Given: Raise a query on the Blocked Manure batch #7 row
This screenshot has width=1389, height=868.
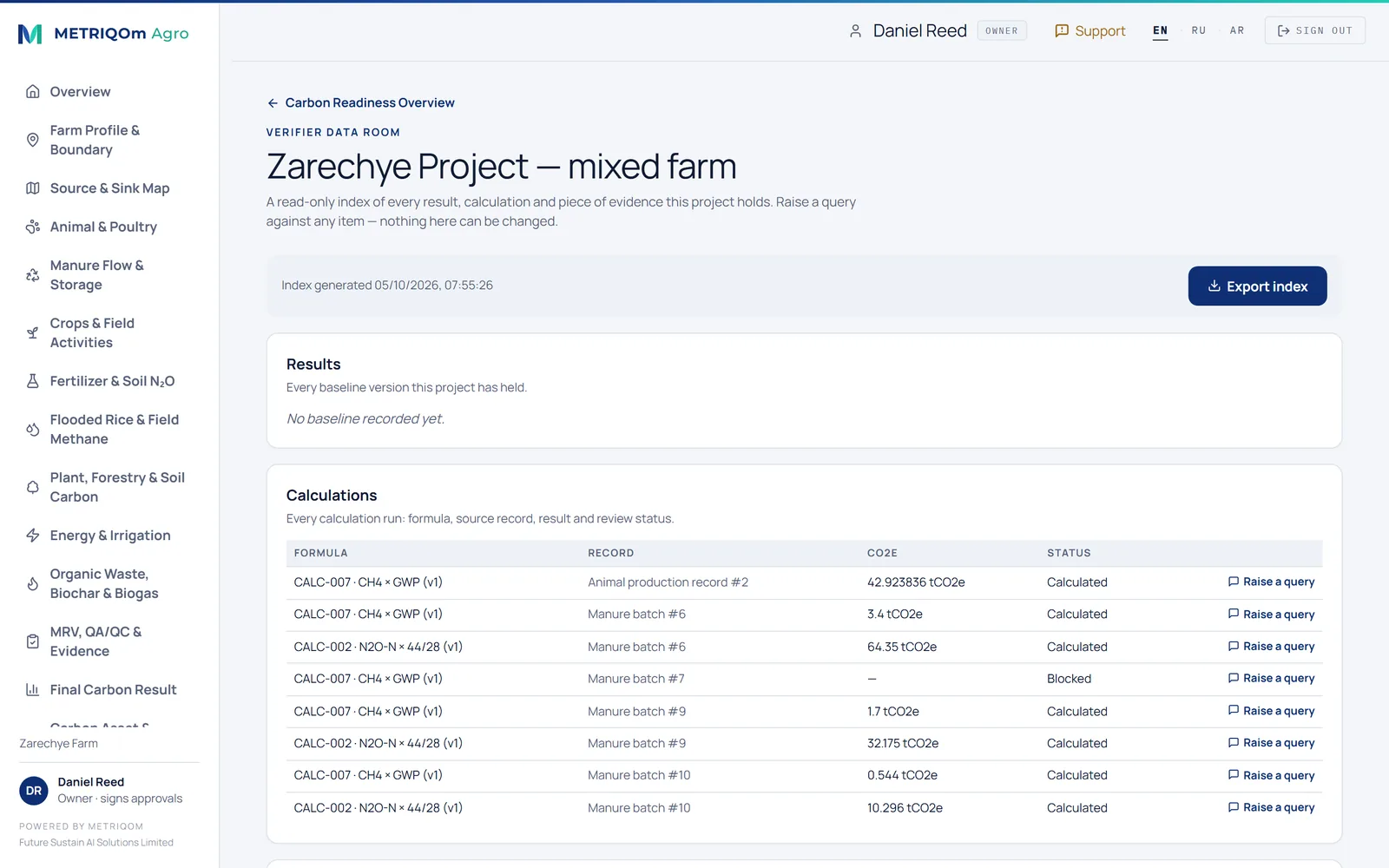Looking at the screenshot, I should coord(1271,679).
